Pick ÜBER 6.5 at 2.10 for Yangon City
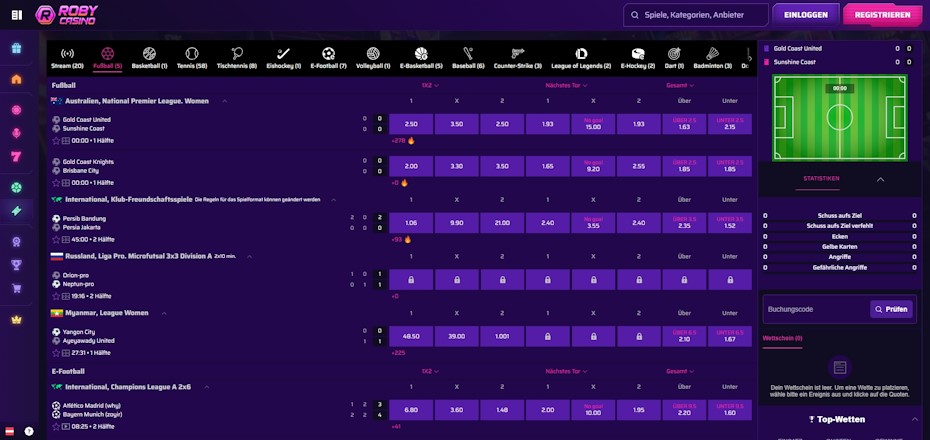The image size is (930, 440). 684,336
